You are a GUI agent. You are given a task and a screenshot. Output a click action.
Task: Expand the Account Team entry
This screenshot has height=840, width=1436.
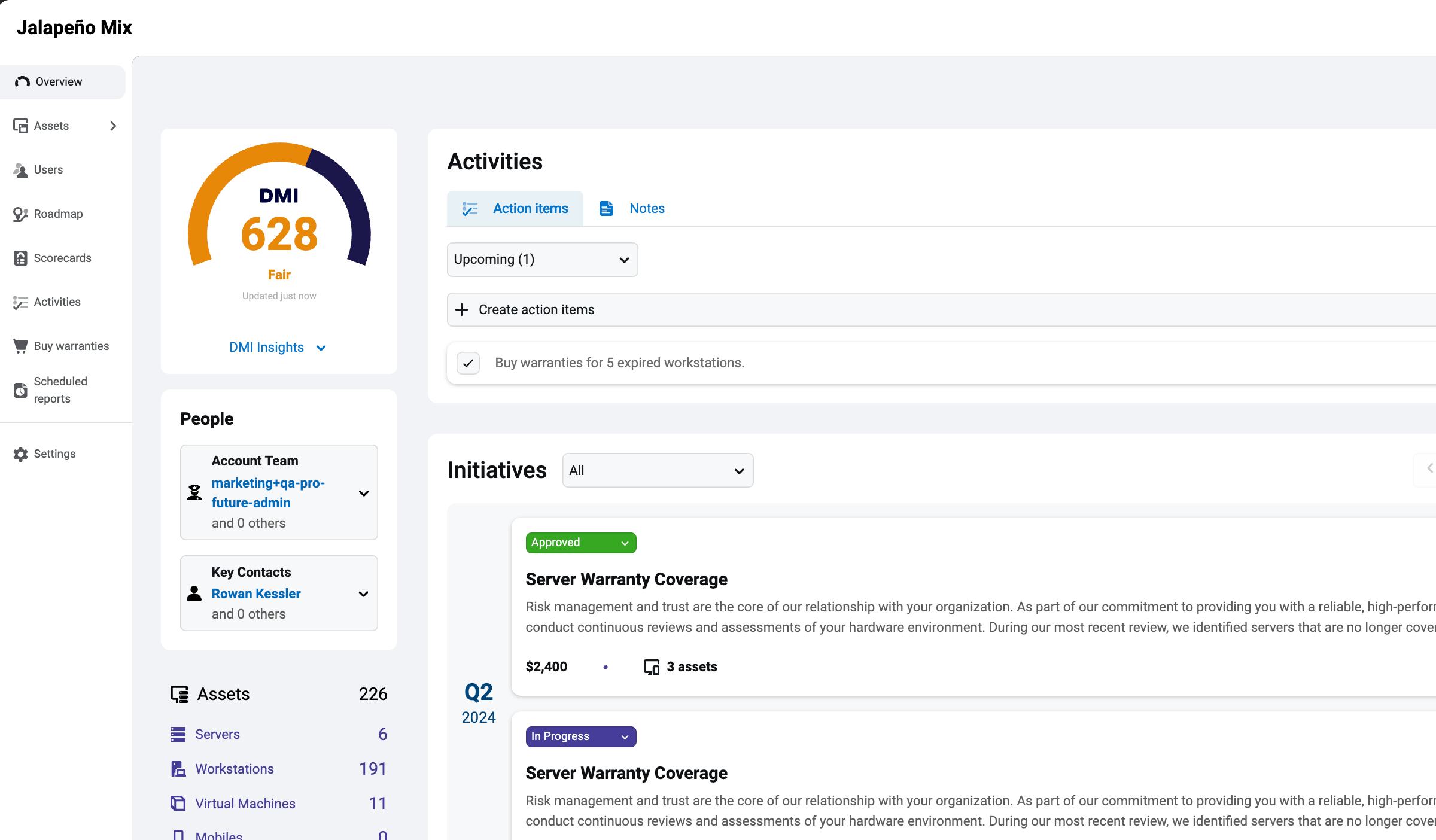[x=364, y=493]
